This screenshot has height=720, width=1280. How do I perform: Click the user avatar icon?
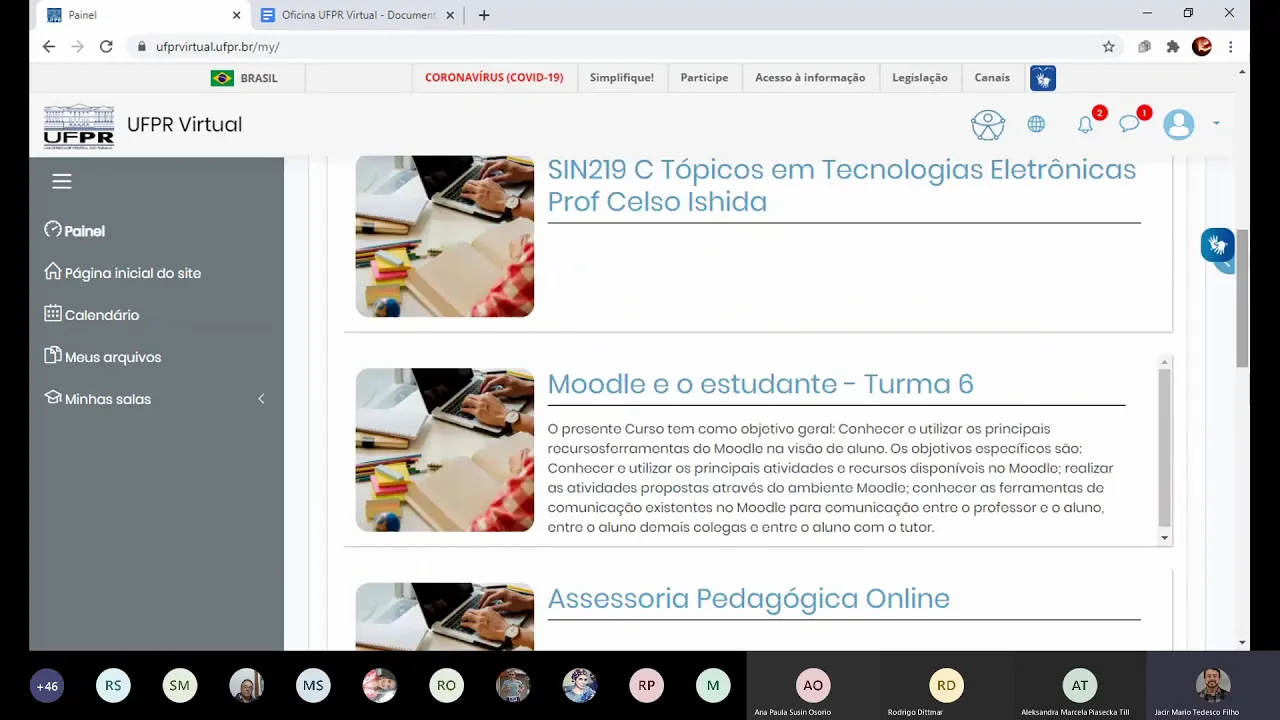(1179, 124)
